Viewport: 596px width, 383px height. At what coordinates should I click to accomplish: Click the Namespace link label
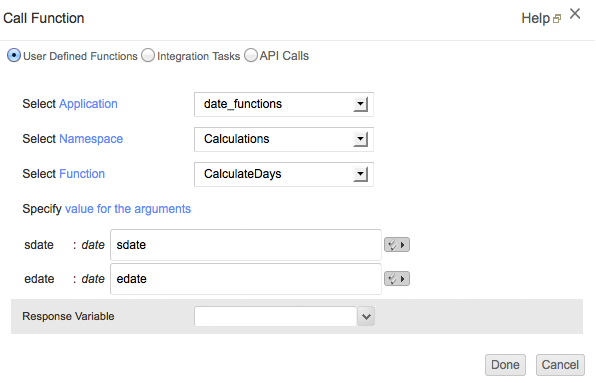(x=91, y=139)
